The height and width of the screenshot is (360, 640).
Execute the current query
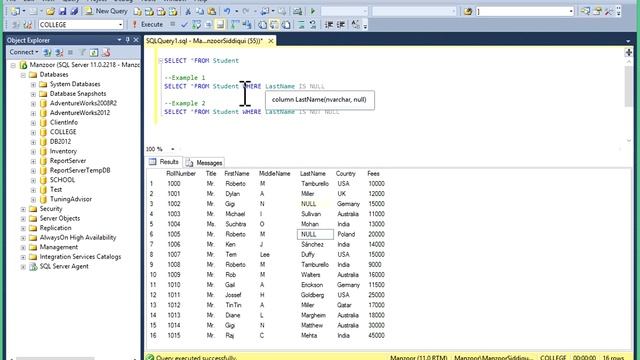tap(147, 25)
